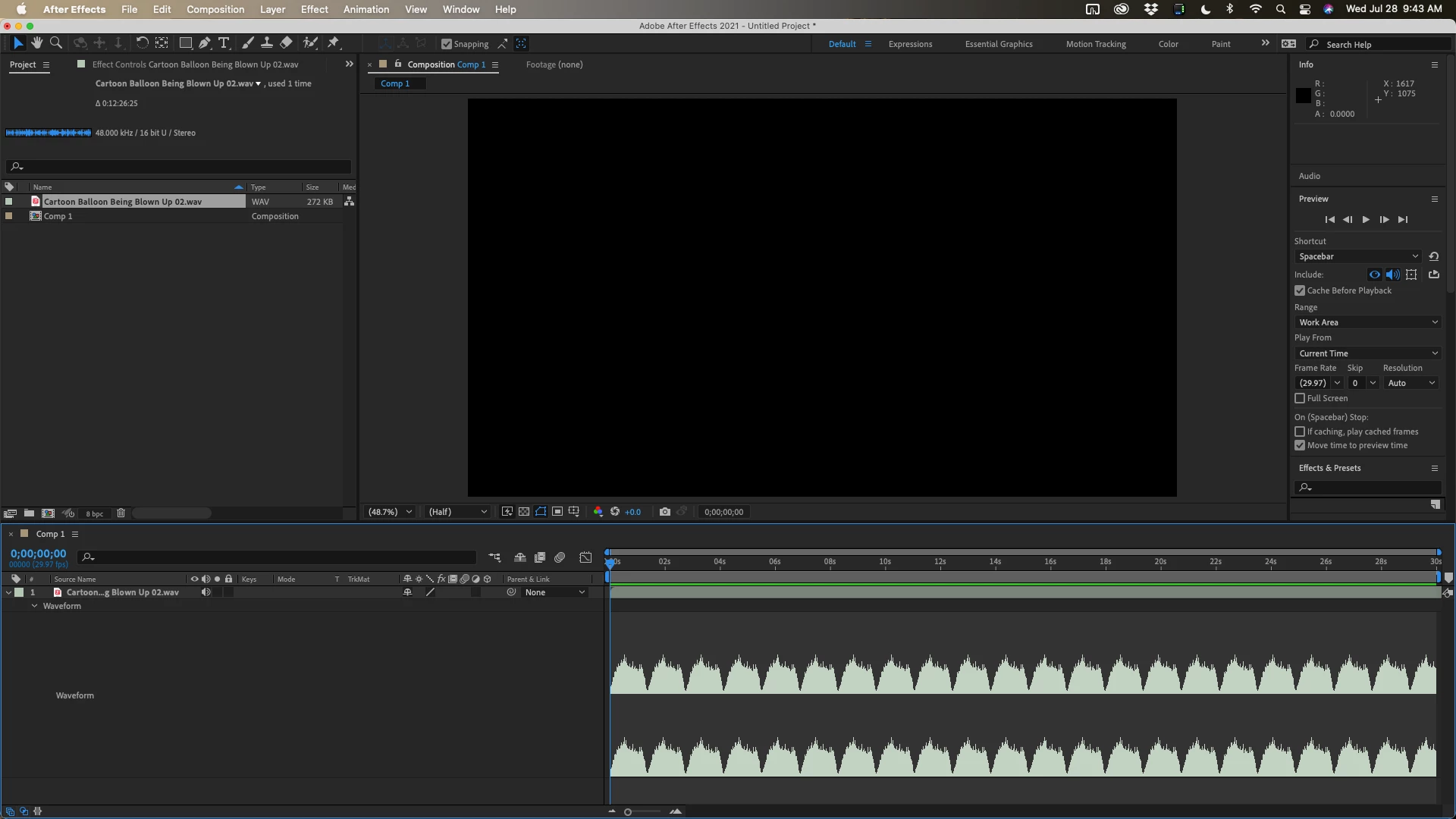The image size is (1456, 819).
Task: Select the Zoom tool in toolbar
Action: [55, 43]
